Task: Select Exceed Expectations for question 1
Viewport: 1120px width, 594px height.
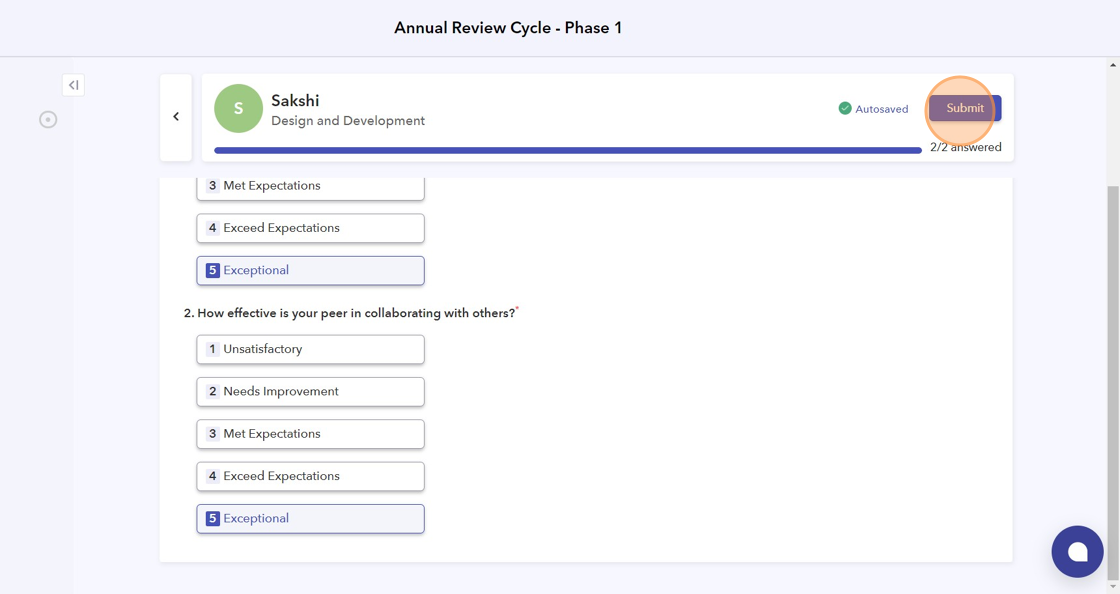Action: coord(310,228)
